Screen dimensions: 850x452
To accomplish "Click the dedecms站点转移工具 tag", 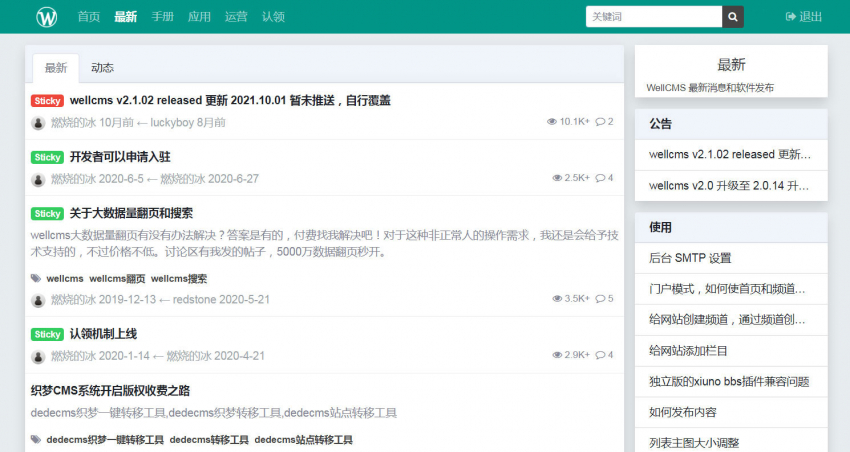I will (x=304, y=440).
